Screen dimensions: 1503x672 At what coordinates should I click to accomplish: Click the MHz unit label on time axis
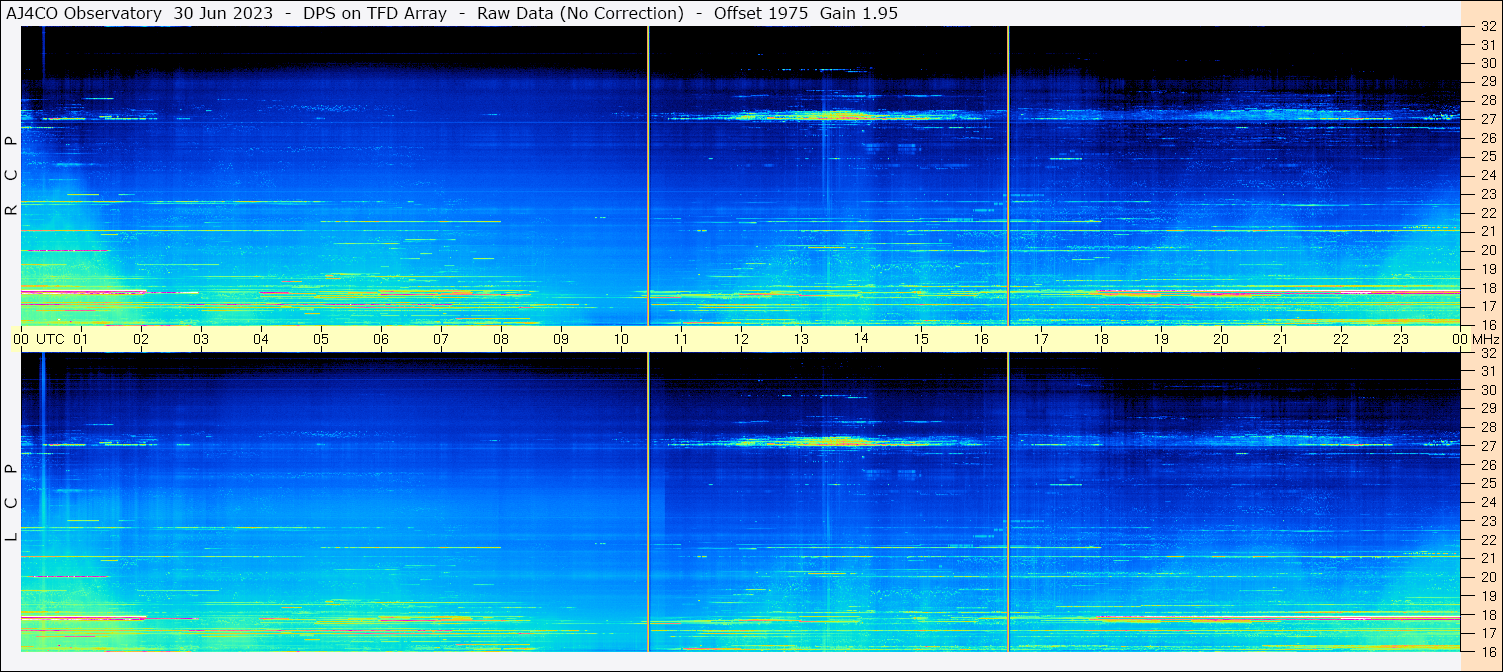tap(1485, 339)
